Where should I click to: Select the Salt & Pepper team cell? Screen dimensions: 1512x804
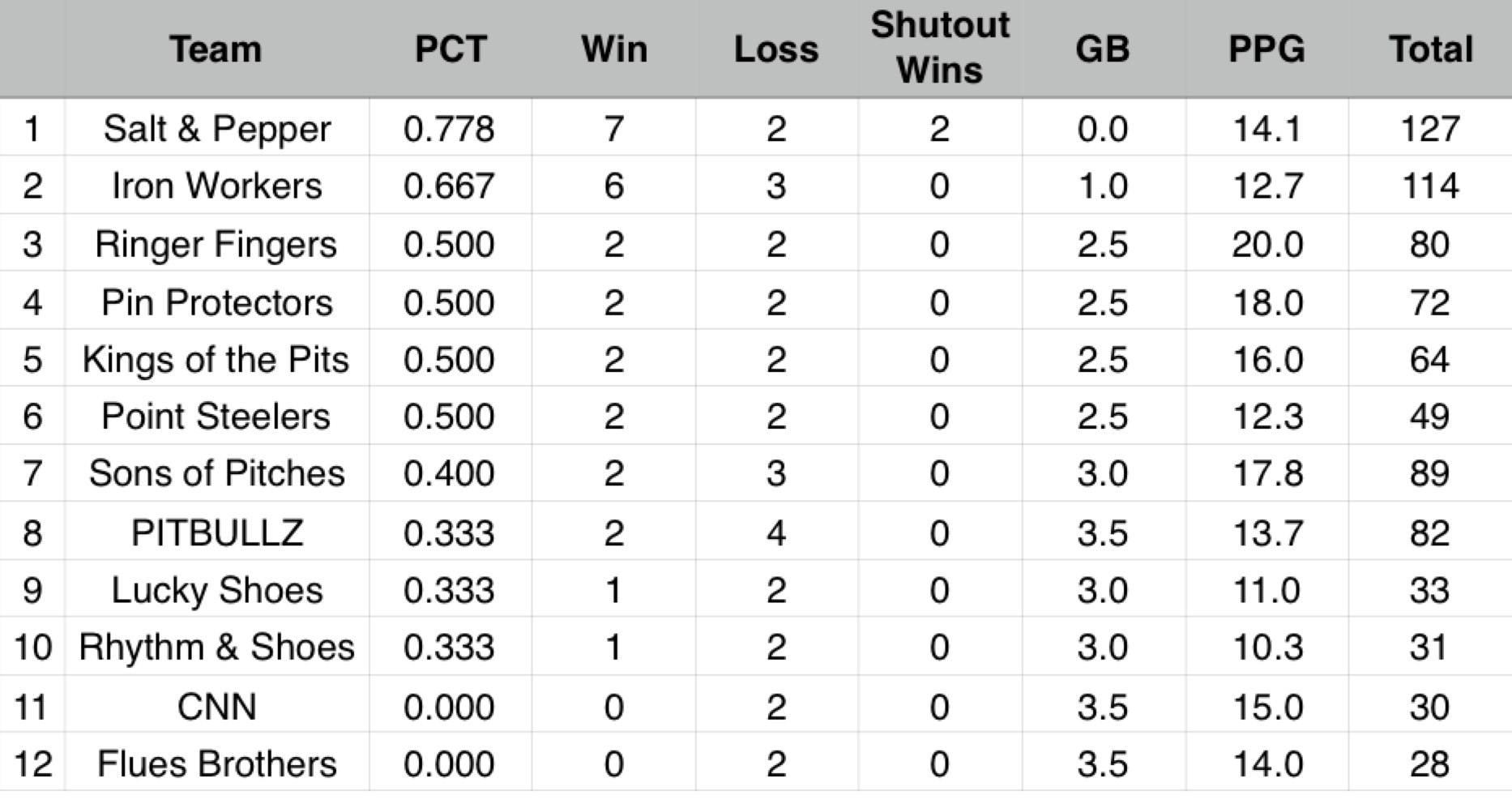(216, 128)
